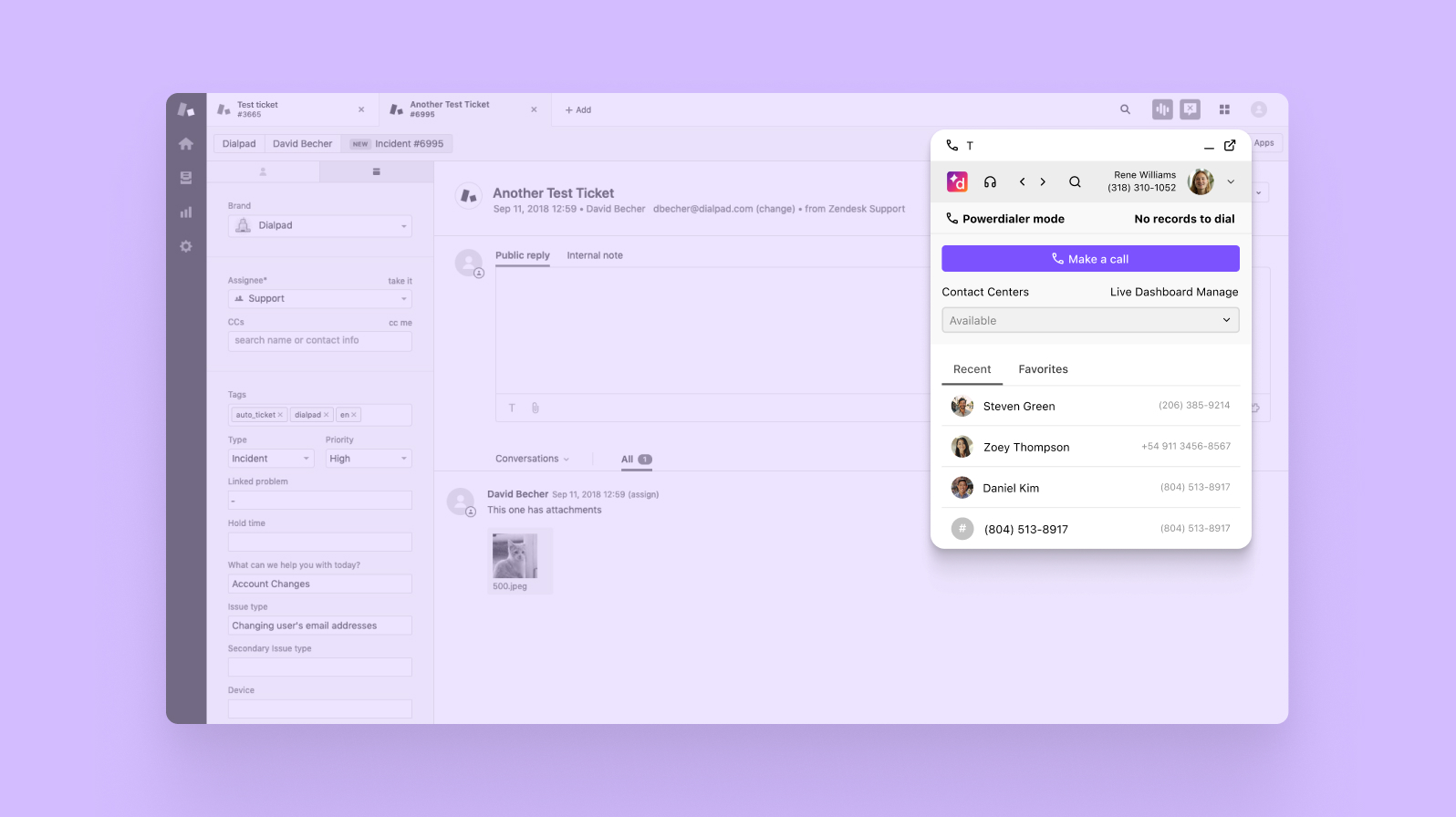This screenshot has height=817, width=1456.
Task: Select Steven Green contact
Action: (1090, 406)
